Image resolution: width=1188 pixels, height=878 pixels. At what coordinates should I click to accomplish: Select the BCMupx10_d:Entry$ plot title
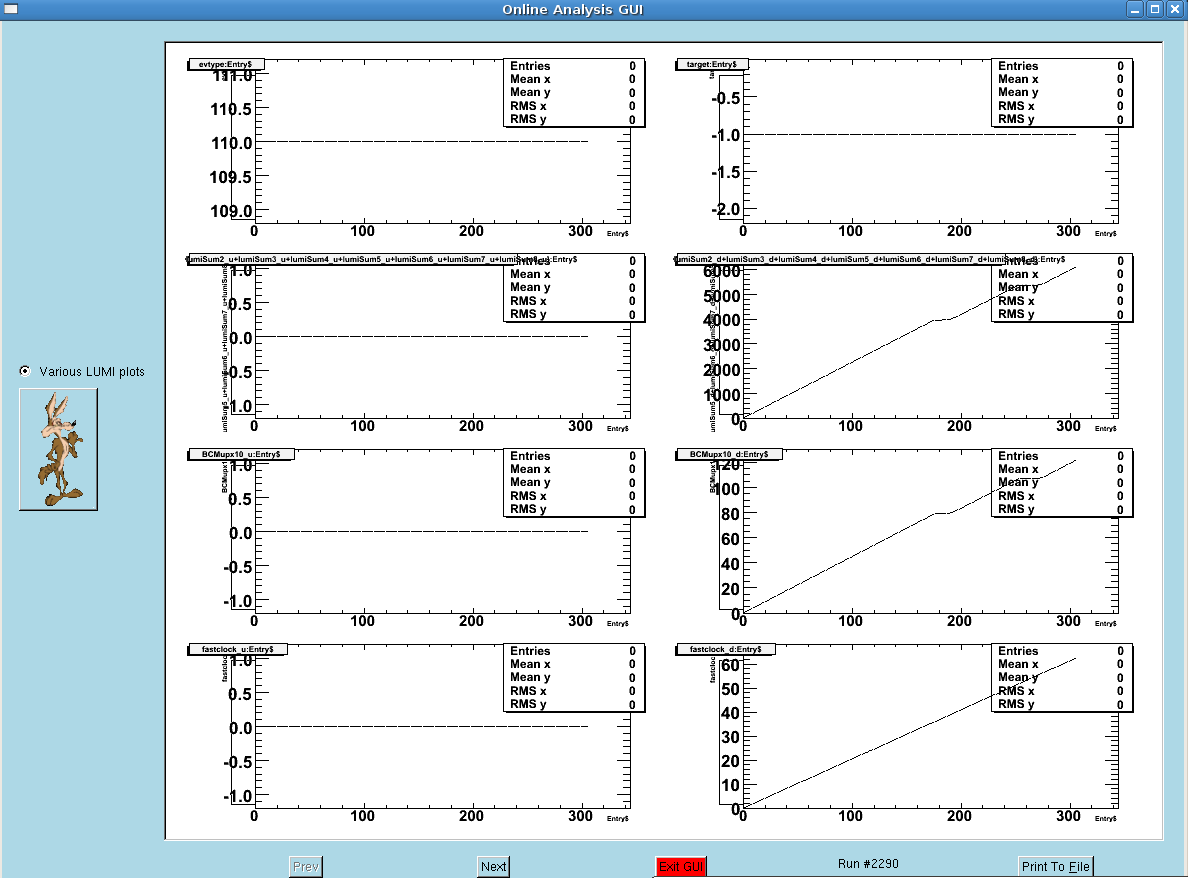pyautogui.click(x=729, y=455)
